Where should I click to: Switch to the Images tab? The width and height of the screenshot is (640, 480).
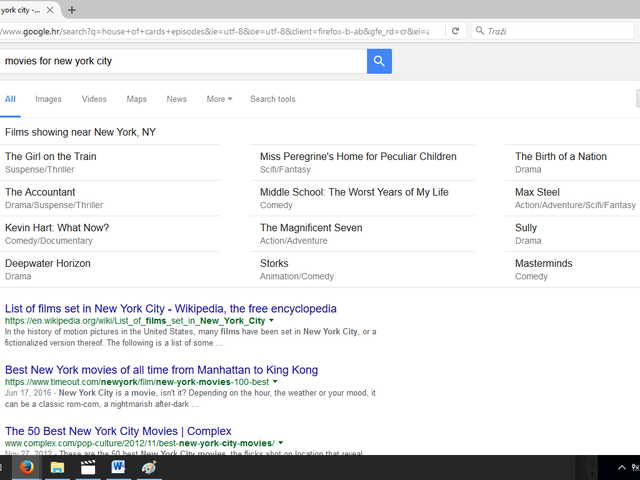[48, 99]
